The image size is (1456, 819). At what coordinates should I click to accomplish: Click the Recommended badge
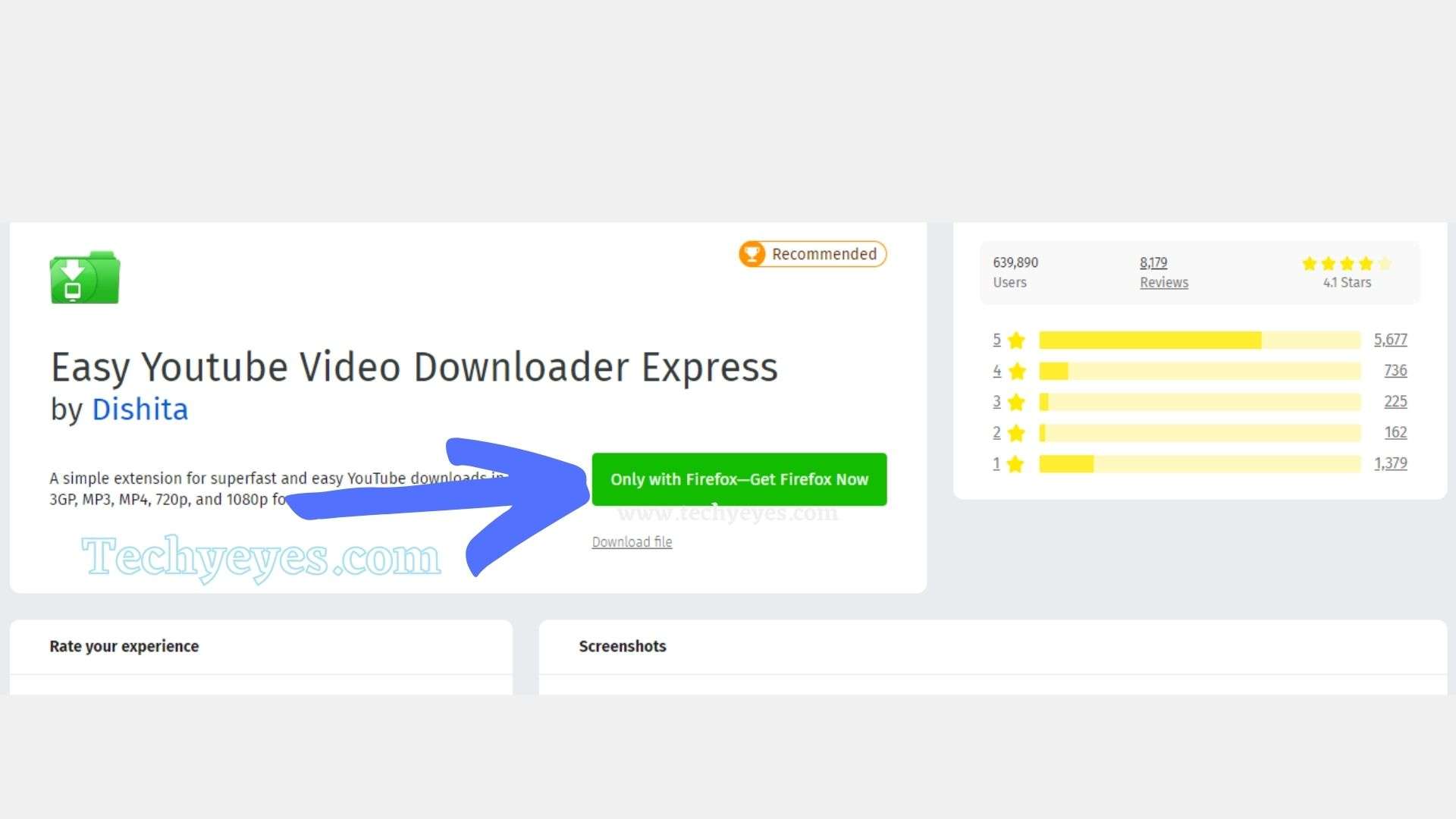[x=813, y=254]
